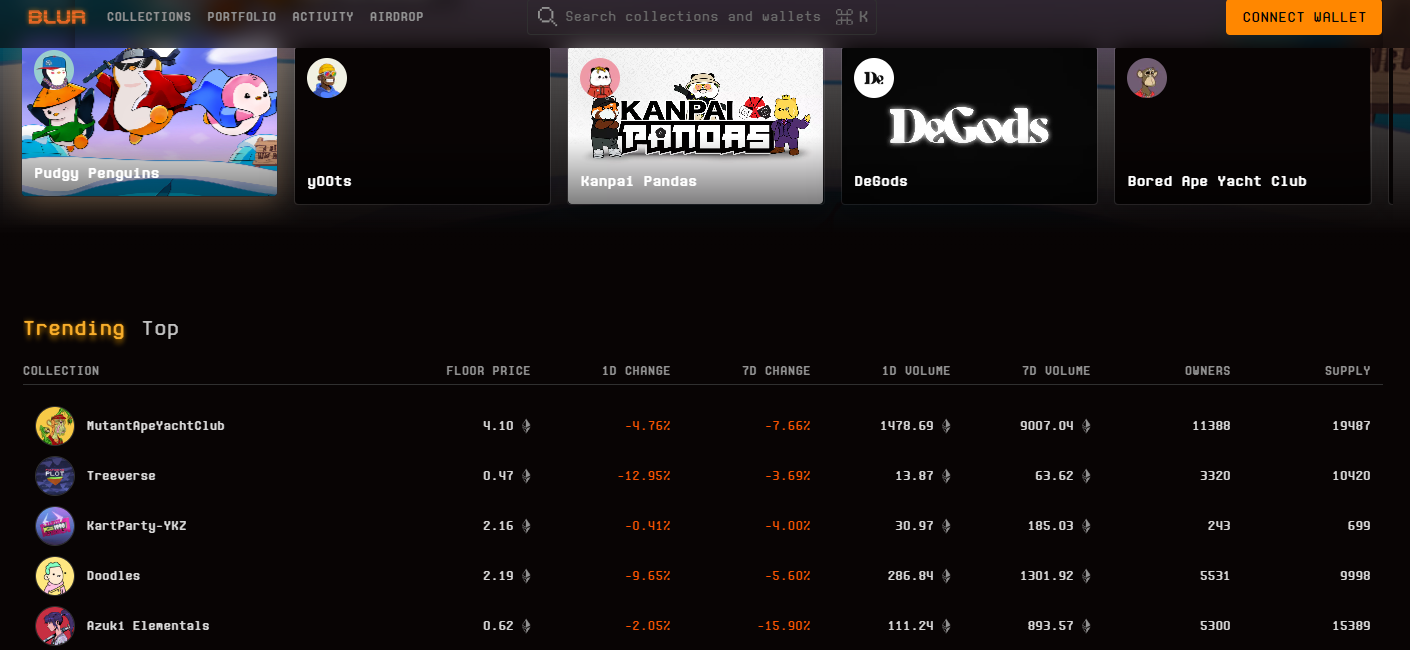
Task: Sort by the Owners column header
Action: click(x=1207, y=371)
